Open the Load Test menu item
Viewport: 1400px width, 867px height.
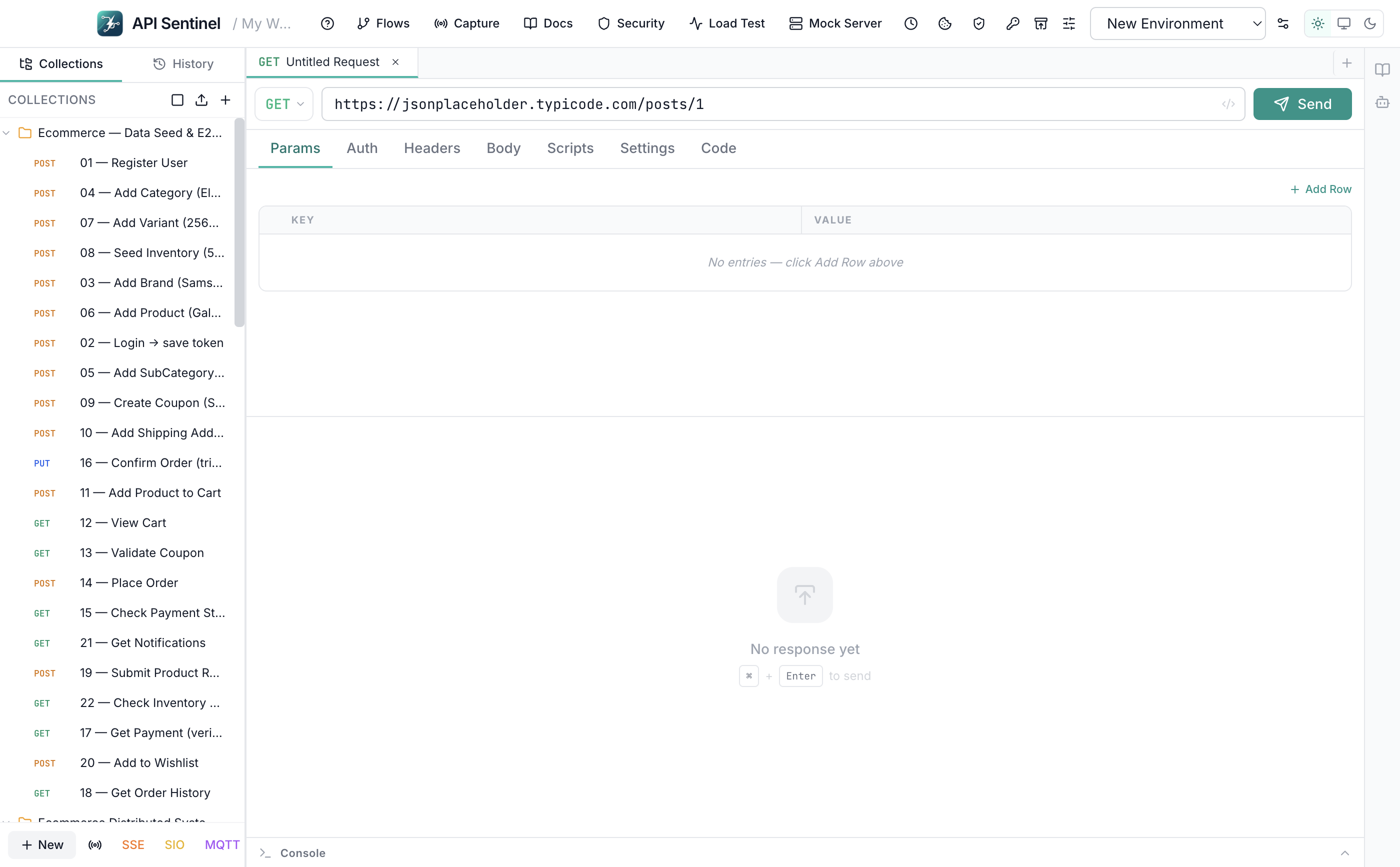[x=727, y=23]
